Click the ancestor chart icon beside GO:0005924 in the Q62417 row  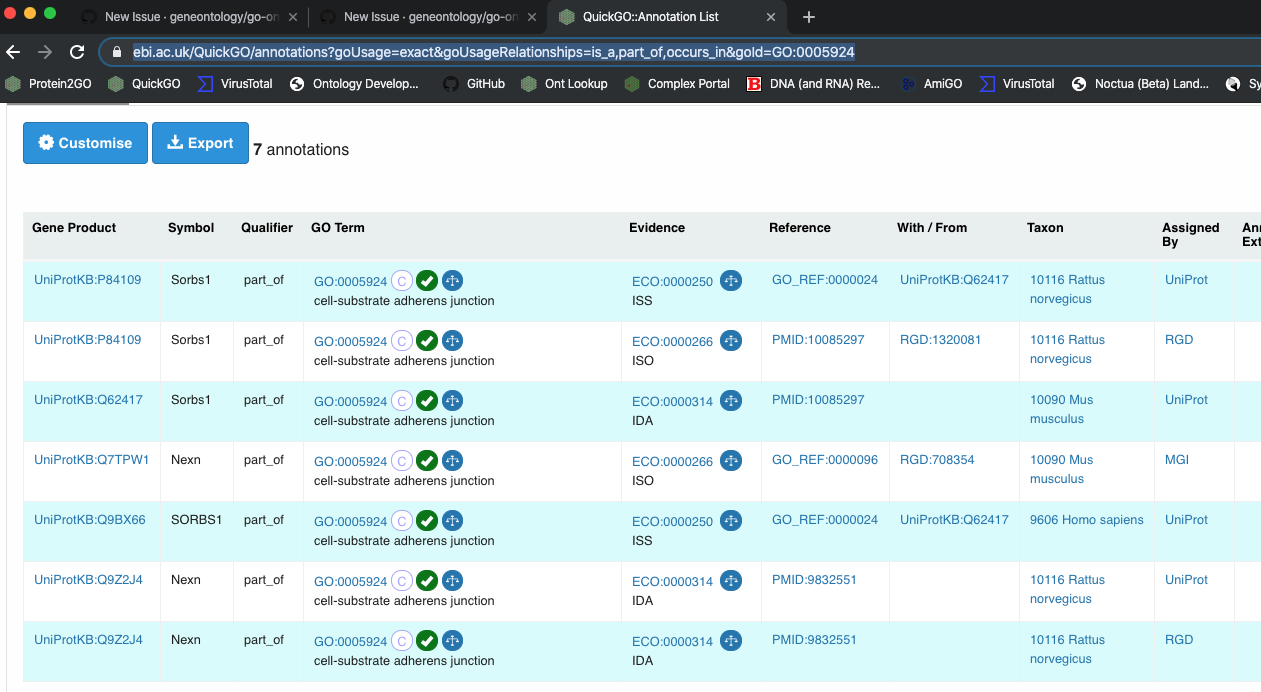453,401
